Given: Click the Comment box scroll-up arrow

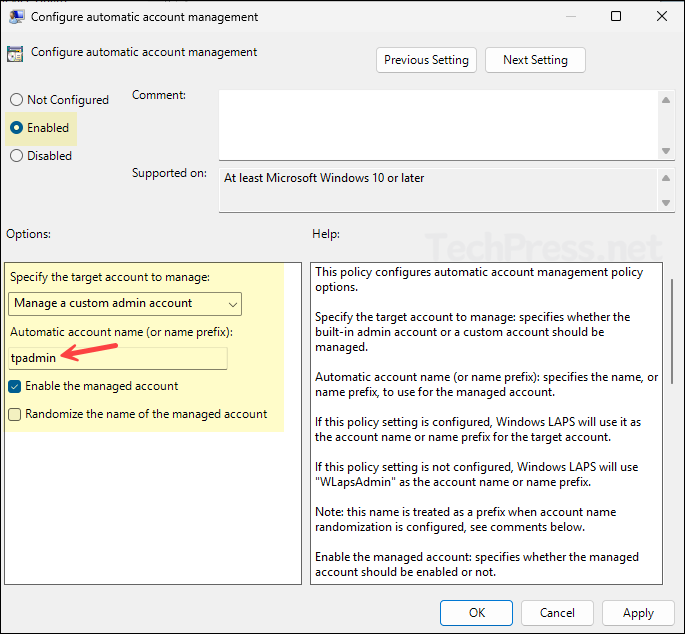Looking at the screenshot, I should 666,100.
